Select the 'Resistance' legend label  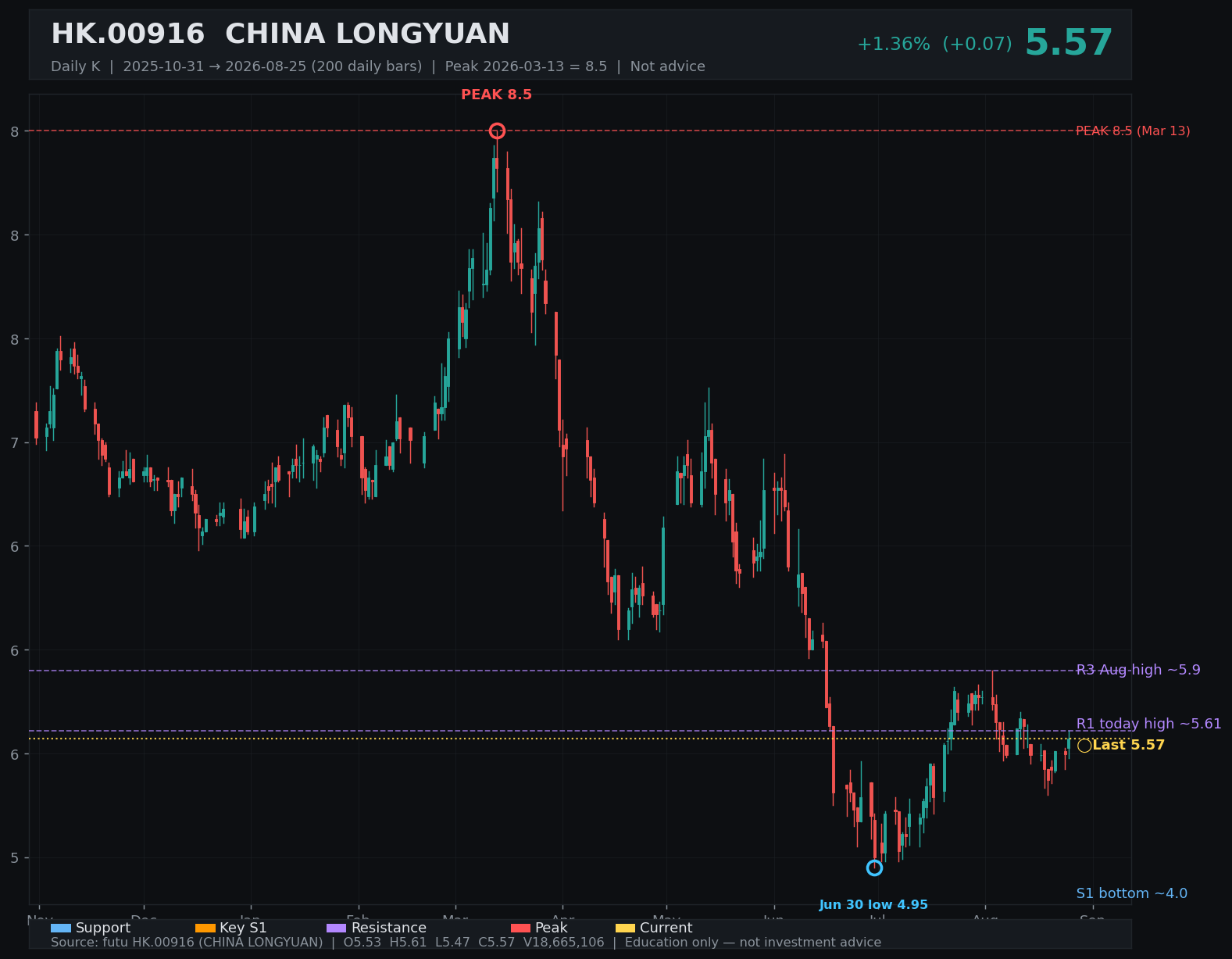tap(389, 928)
